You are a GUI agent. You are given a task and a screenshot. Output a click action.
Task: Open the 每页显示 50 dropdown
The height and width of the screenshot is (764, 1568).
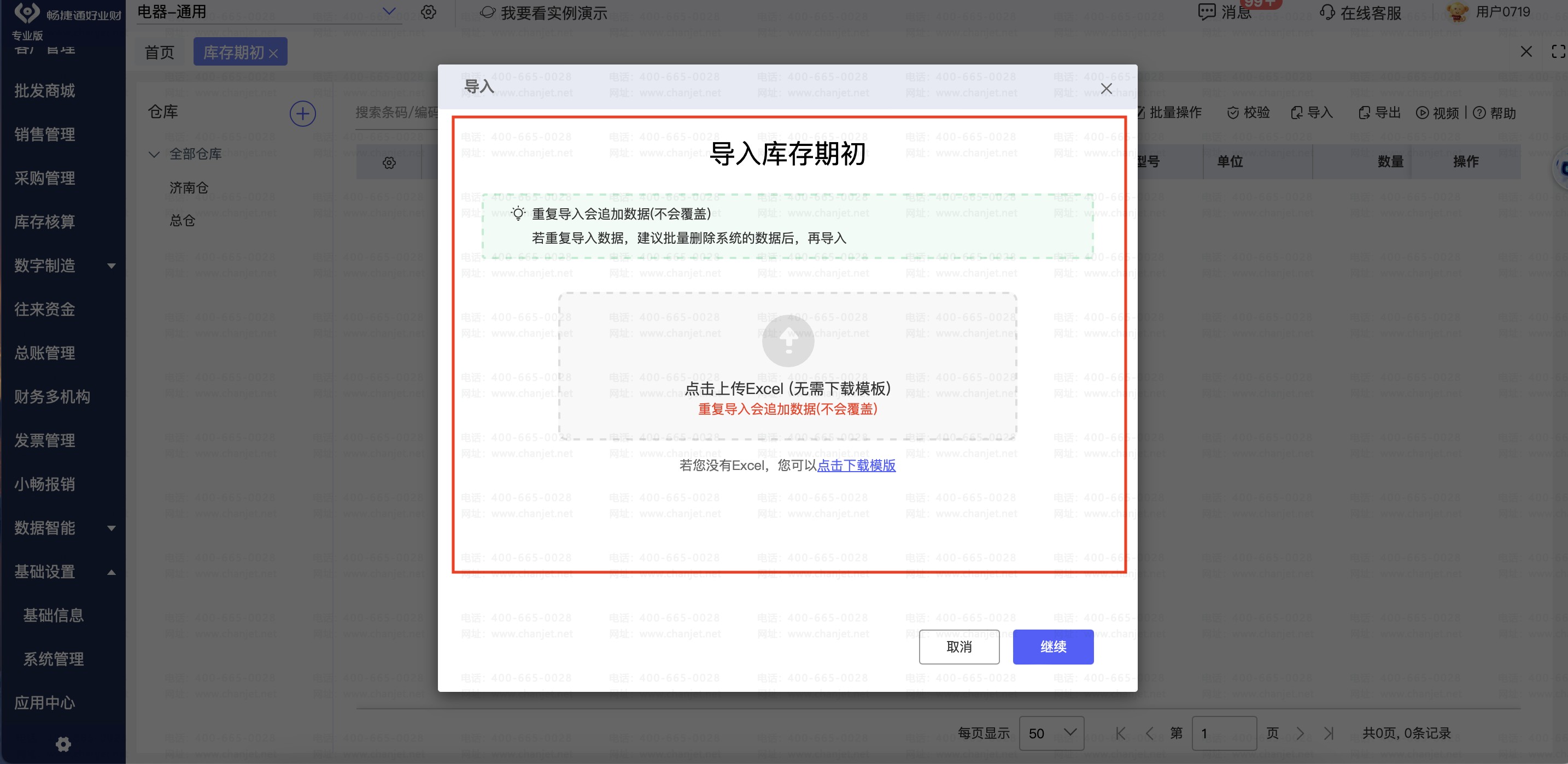1051,733
